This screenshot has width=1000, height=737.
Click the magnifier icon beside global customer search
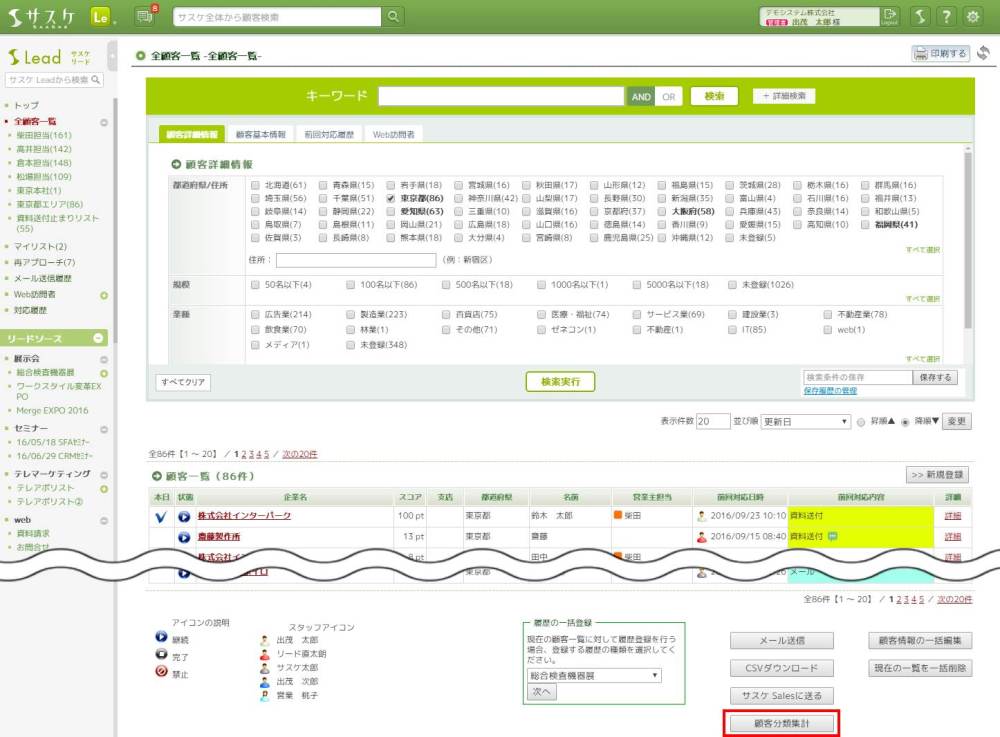pyautogui.click(x=395, y=17)
